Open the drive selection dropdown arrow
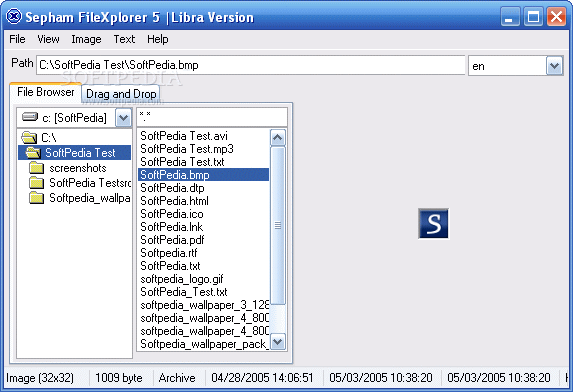 tap(124, 118)
